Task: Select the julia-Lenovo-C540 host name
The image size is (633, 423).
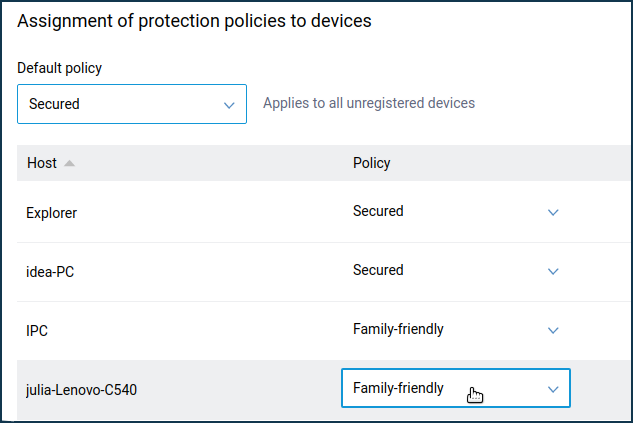Action: click(x=82, y=389)
